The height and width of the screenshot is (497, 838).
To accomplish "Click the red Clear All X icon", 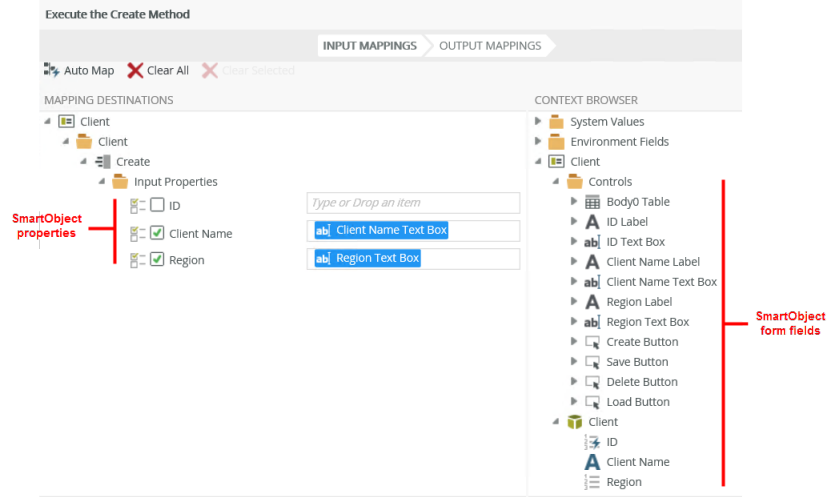I will pos(135,70).
